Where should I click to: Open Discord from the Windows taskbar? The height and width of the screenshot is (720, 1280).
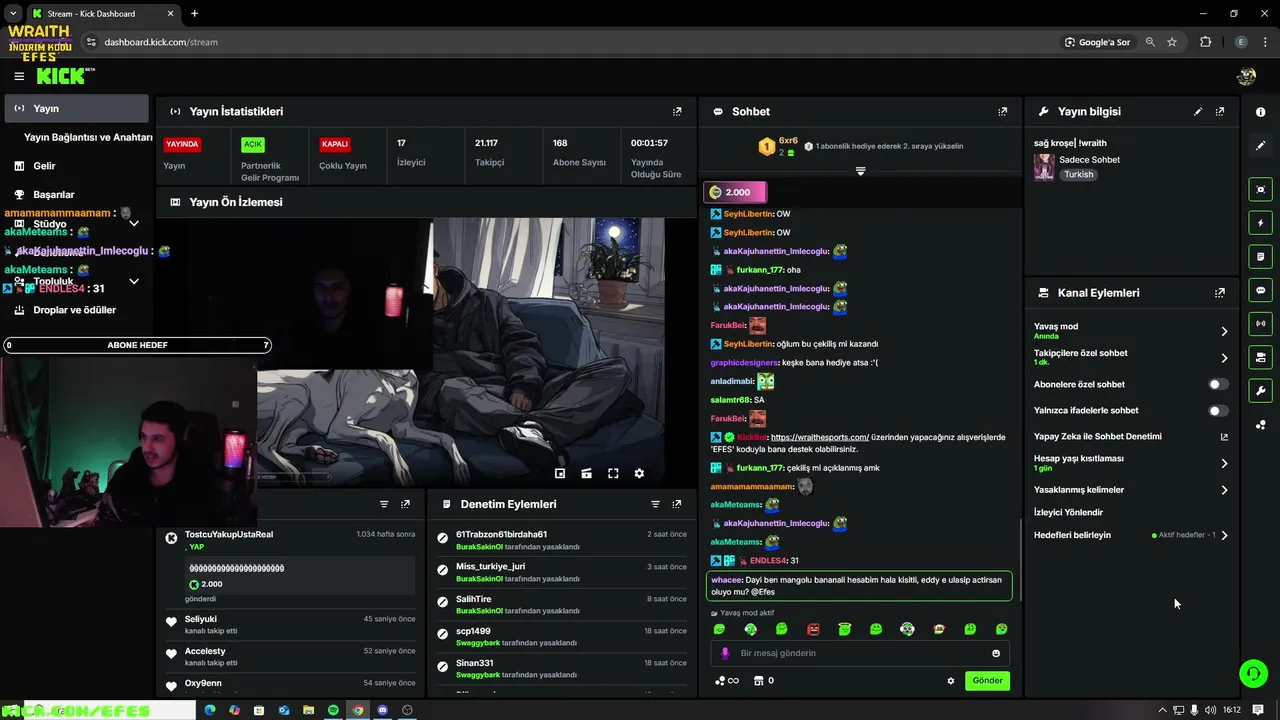[382, 711]
